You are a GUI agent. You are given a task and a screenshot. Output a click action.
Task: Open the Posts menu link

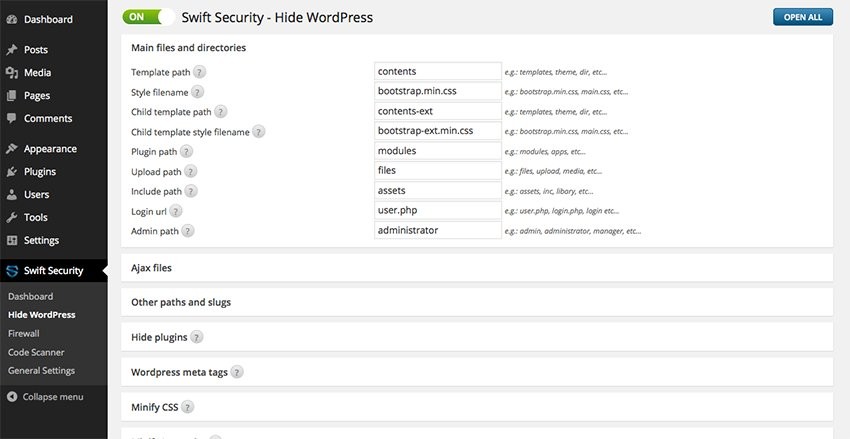(x=35, y=50)
